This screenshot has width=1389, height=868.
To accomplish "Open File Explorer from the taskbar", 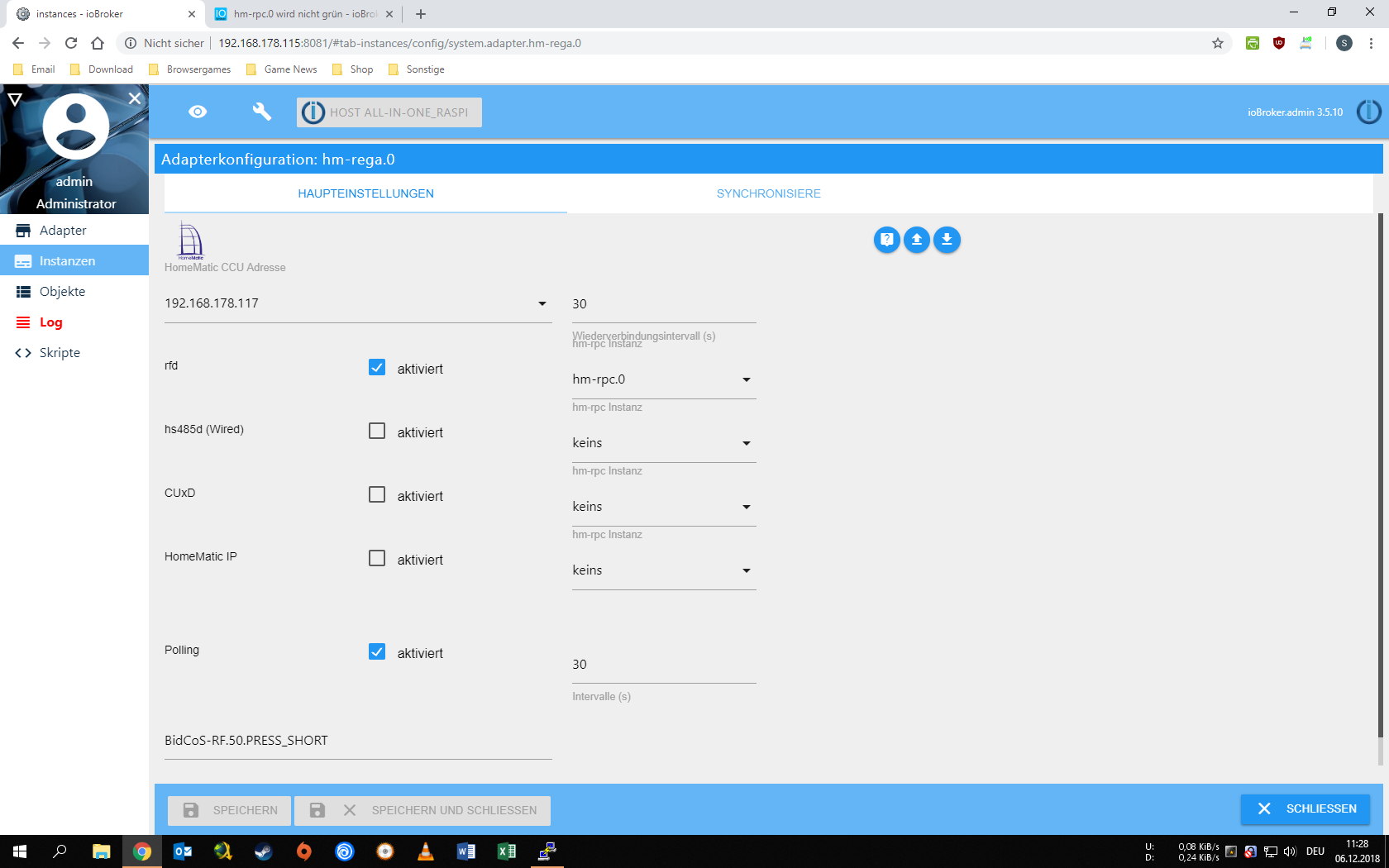I will point(101,851).
